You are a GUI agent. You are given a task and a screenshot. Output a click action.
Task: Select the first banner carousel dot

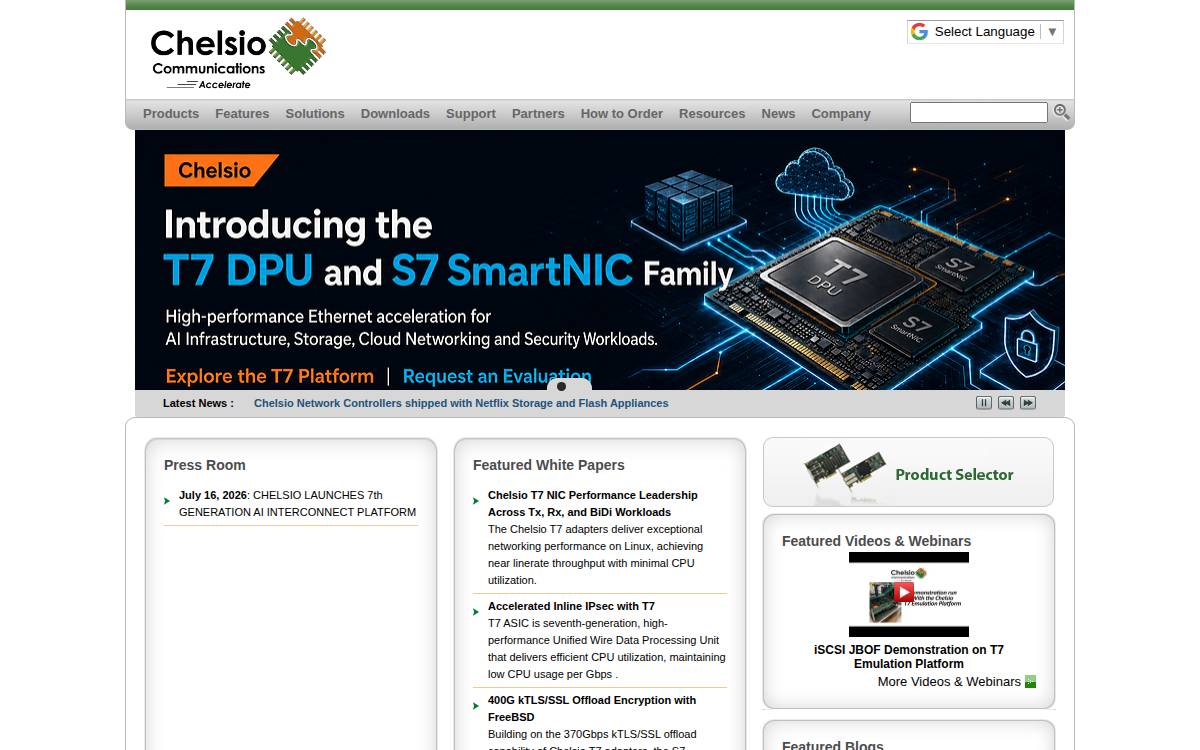pos(561,386)
